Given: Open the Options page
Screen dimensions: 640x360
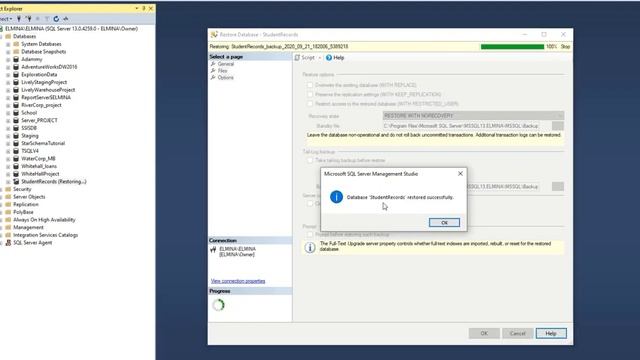Looking at the screenshot, I should pos(225,78).
